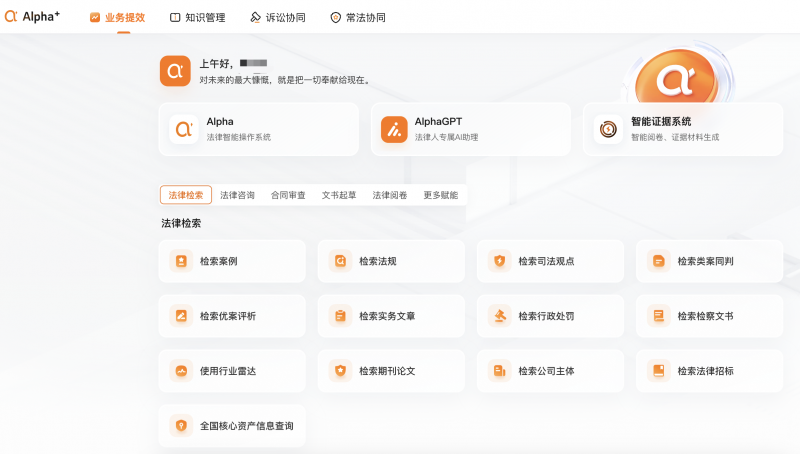Click the Alpha+ logo in header

click(x=33, y=17)
